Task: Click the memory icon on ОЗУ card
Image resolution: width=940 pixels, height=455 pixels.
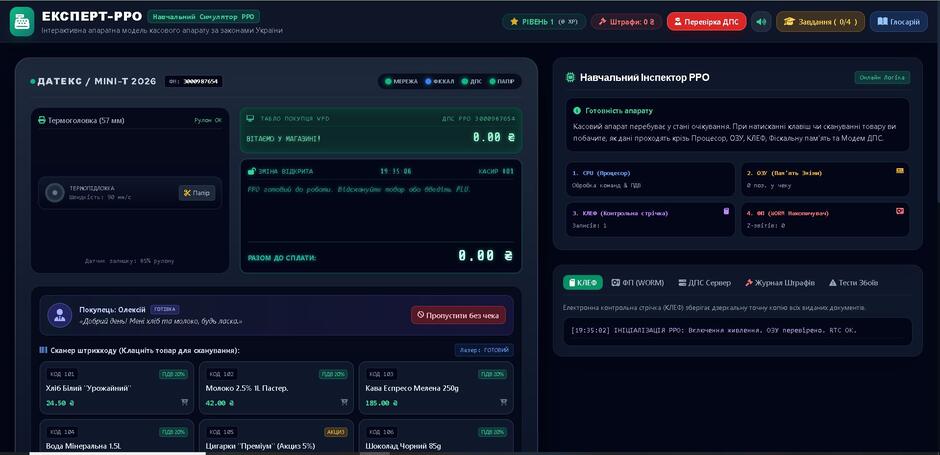Action: 899,171
